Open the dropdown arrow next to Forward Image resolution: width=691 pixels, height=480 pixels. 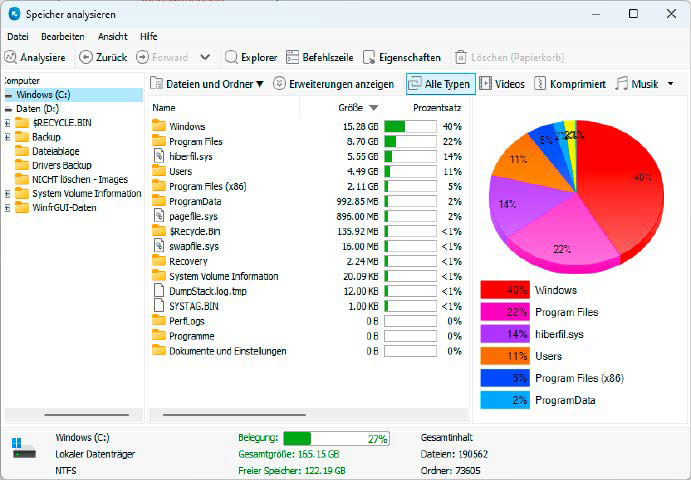pyautogui.click(x=205, y=57)
